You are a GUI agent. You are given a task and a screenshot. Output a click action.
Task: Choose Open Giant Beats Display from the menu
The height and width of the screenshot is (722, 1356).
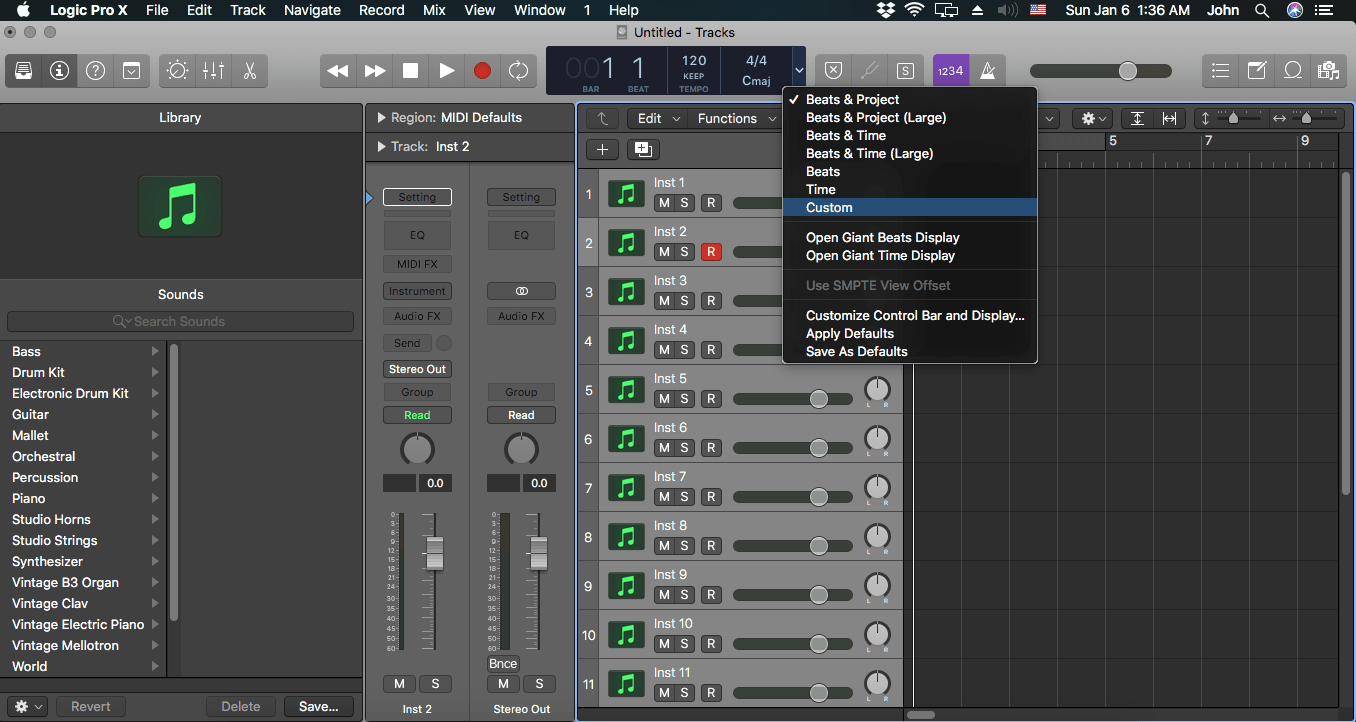click(884, 238)
